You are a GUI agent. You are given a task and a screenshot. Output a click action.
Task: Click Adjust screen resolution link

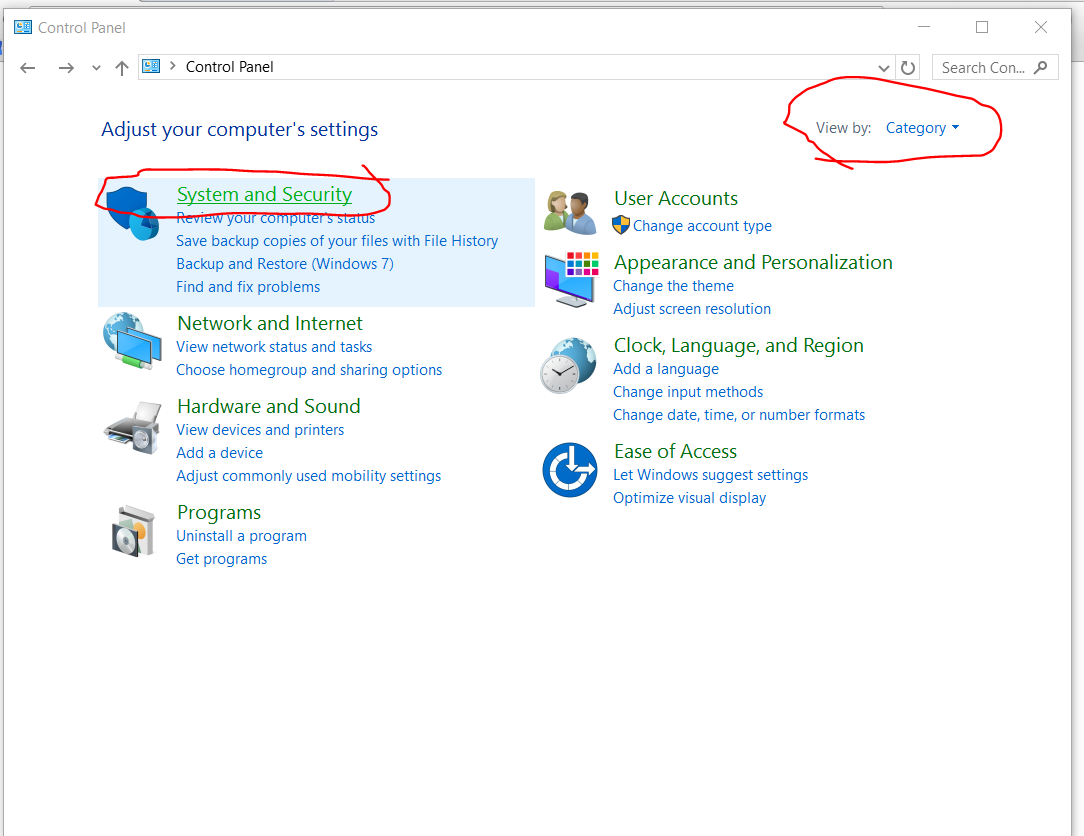point(692,309)
